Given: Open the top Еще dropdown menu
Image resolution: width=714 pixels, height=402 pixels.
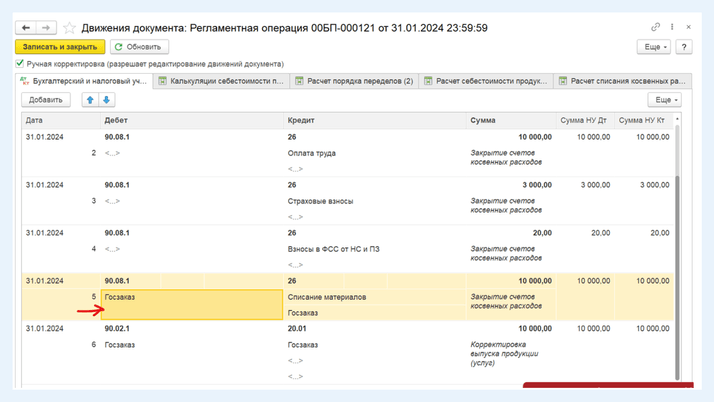Looking at the screenshot, I should click(x=654, y=47).
